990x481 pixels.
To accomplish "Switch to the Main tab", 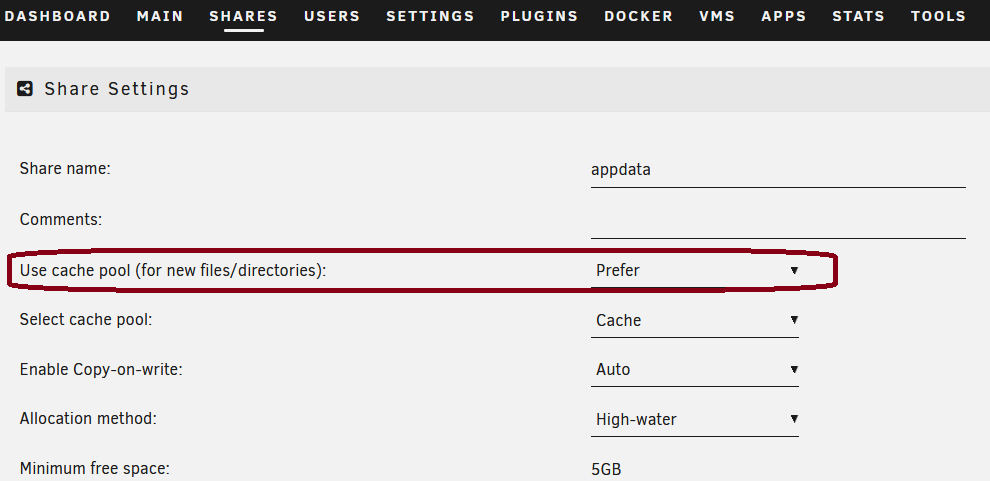I will (x=160, y=16).
